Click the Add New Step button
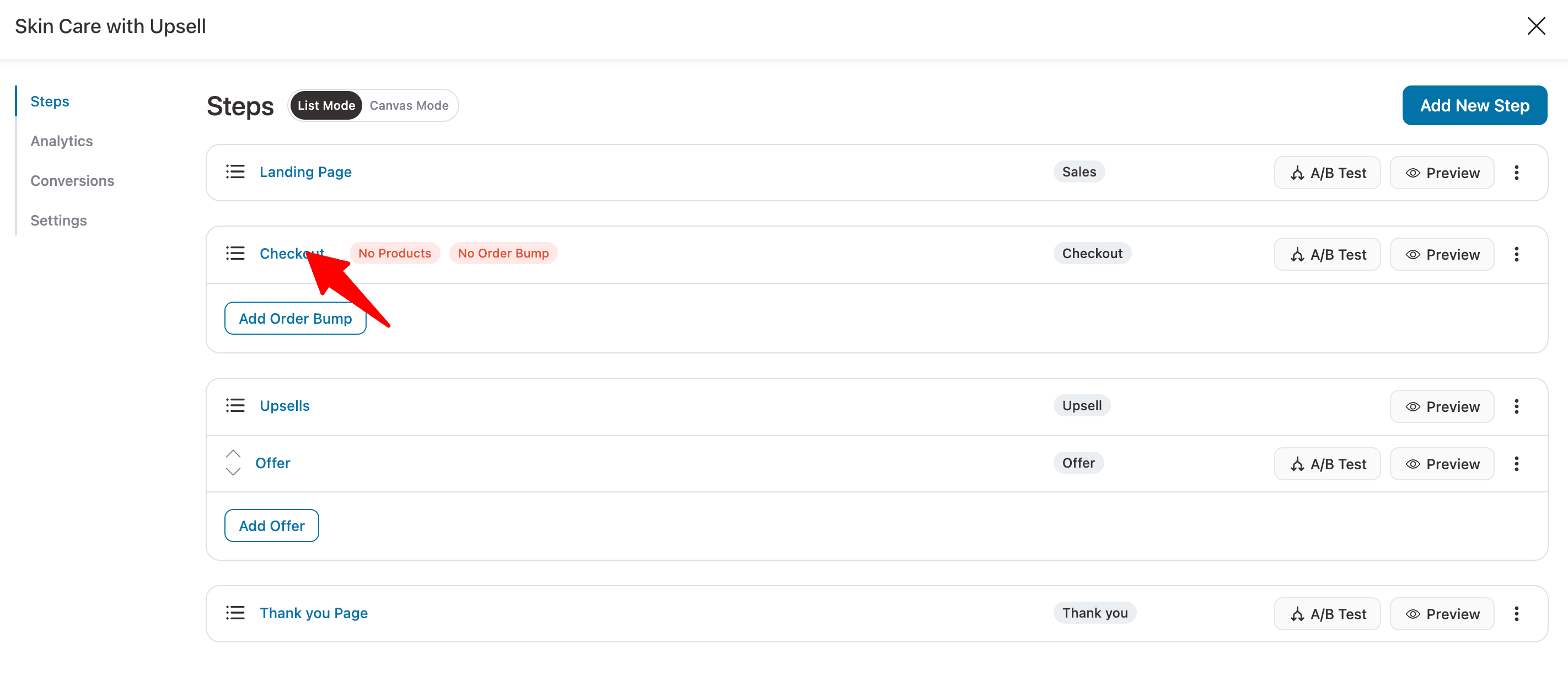1568x681 pixels. [1474, 105]
